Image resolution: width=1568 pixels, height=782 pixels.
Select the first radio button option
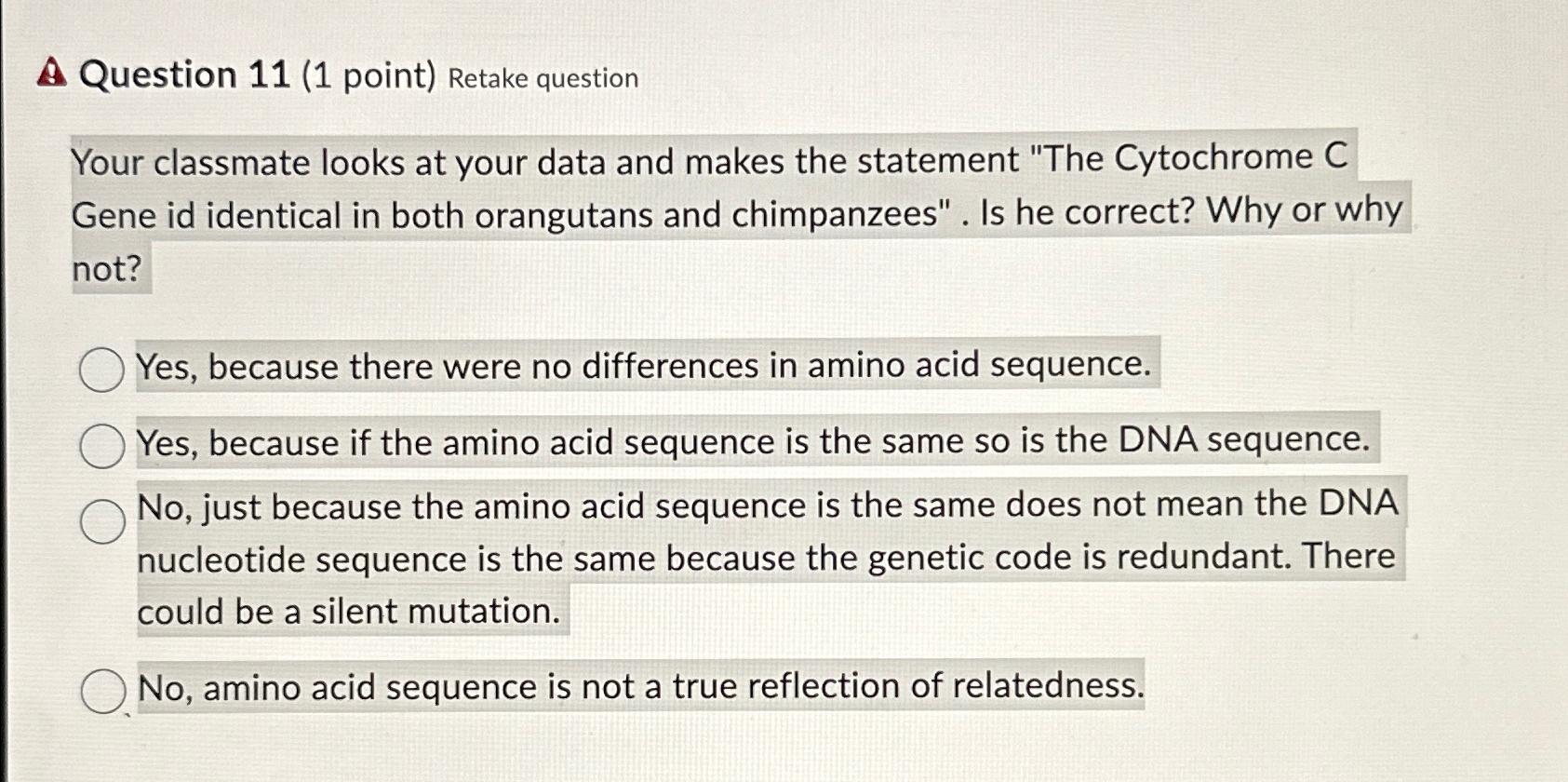click(101, 367)
